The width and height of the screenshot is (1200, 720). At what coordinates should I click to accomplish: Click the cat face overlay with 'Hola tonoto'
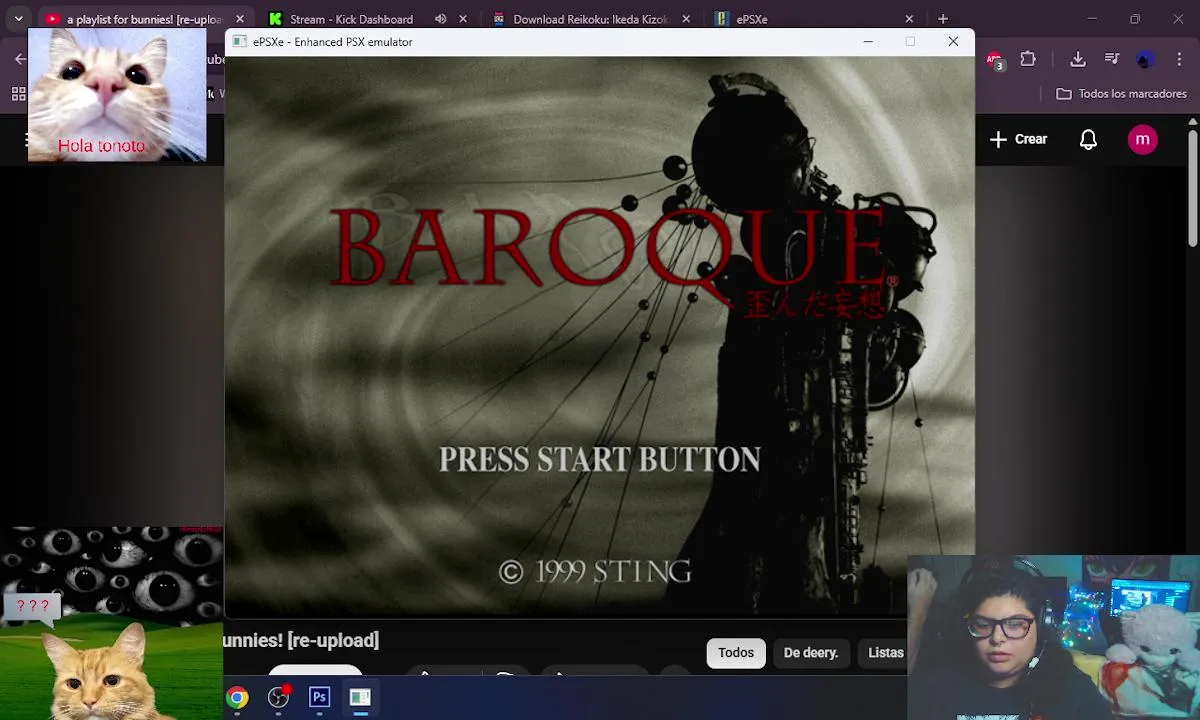coord(117,95)
